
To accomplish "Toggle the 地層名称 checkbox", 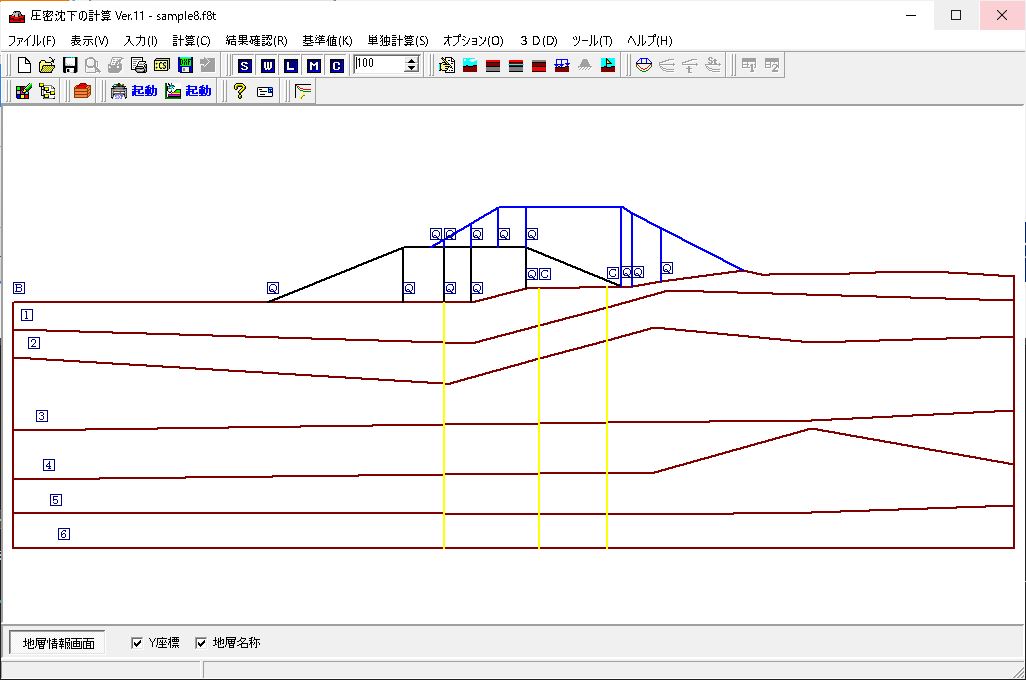I will coord(201,643).
